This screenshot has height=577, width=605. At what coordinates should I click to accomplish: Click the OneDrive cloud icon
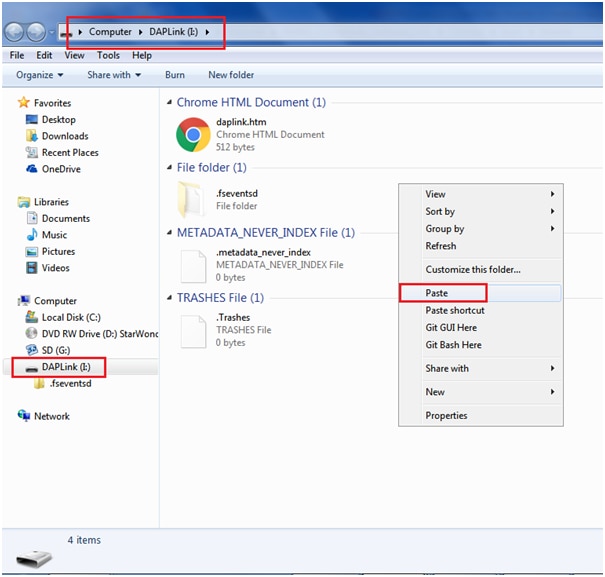click(31, 169)
